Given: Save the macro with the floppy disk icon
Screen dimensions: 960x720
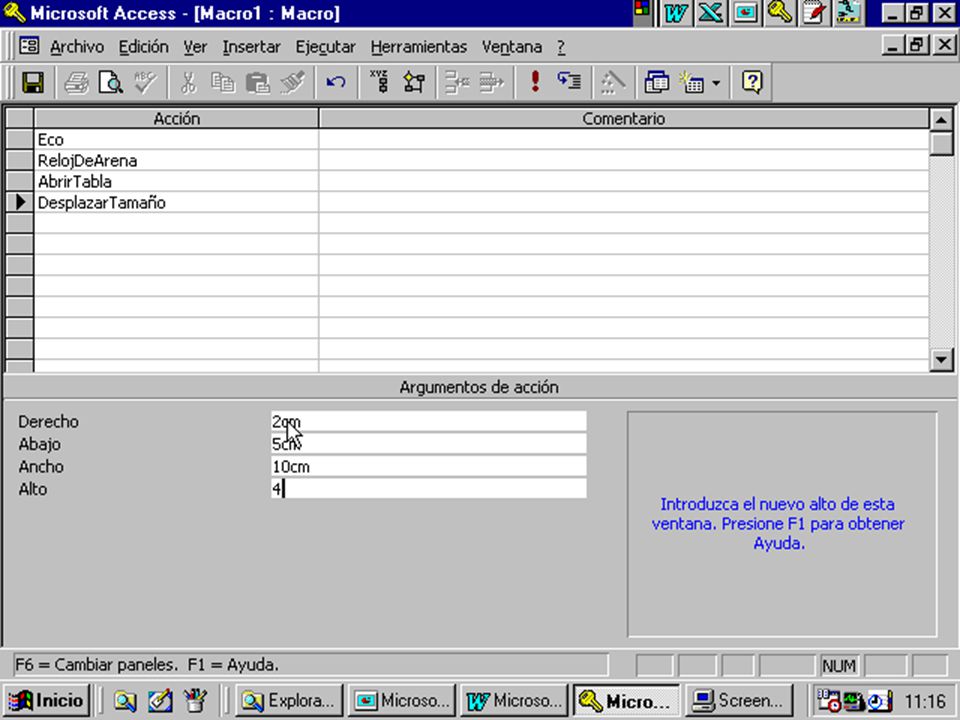Looking at the screenshot, I should tap(33, 82).
